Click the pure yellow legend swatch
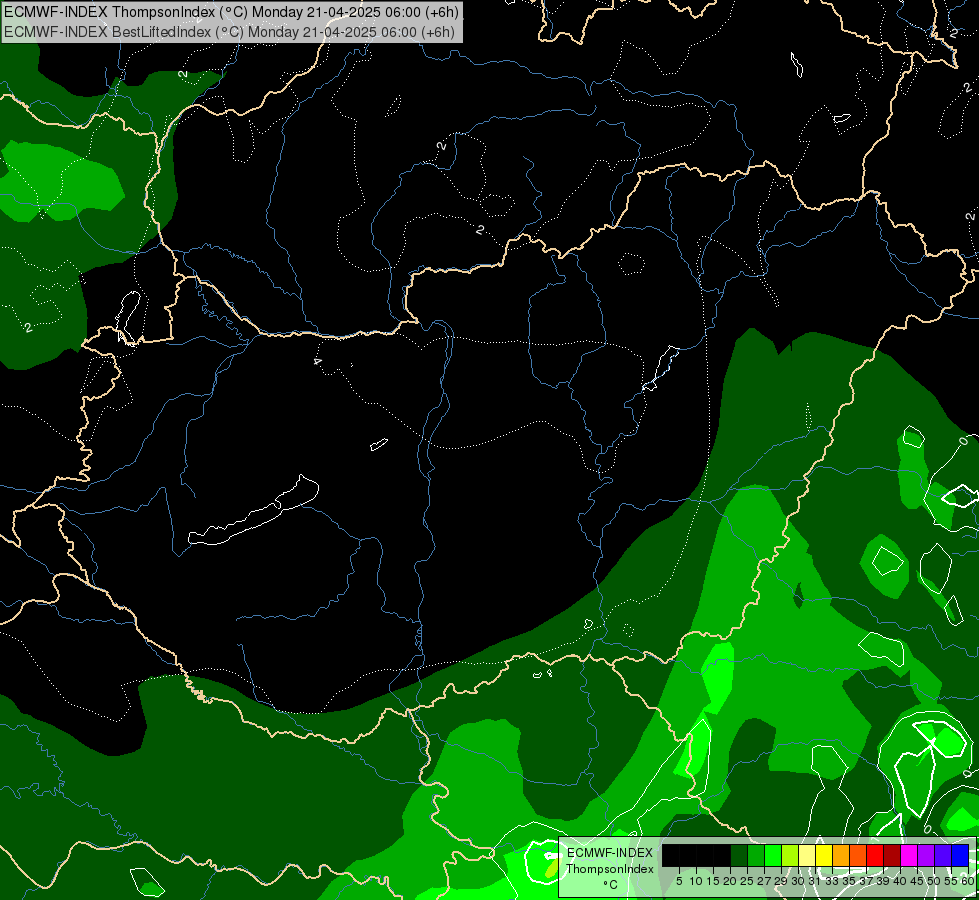Viewport: 979px width, 900px height. [824, 855]
